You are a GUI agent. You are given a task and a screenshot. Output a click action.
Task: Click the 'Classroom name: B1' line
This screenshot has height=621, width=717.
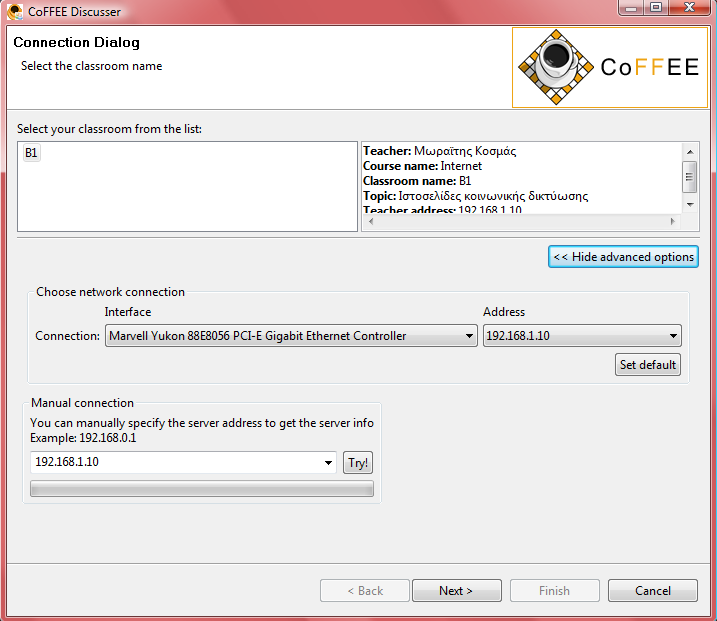tap(417, 181)
